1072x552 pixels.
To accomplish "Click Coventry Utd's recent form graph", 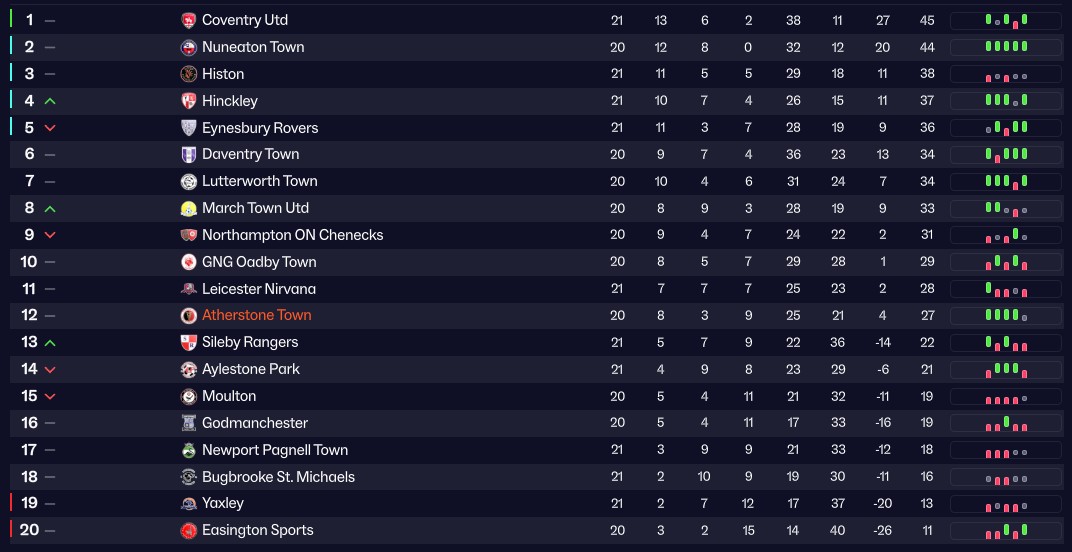I will [x=1005, y=20].
